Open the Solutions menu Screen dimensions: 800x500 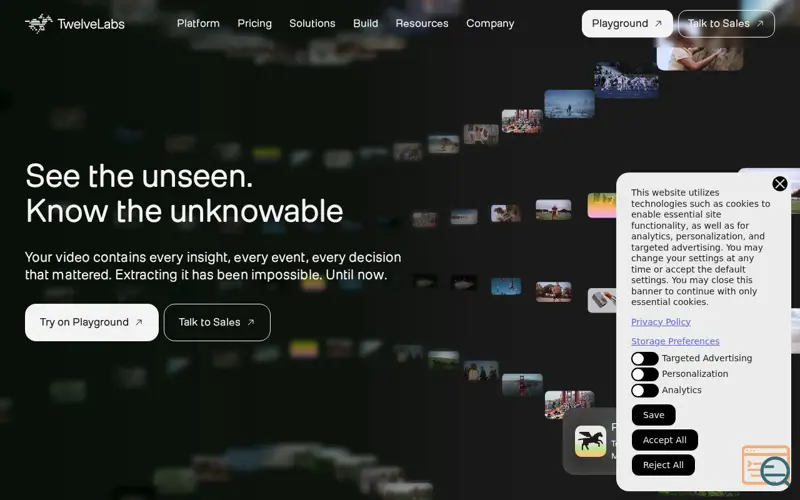click(312, 23)
